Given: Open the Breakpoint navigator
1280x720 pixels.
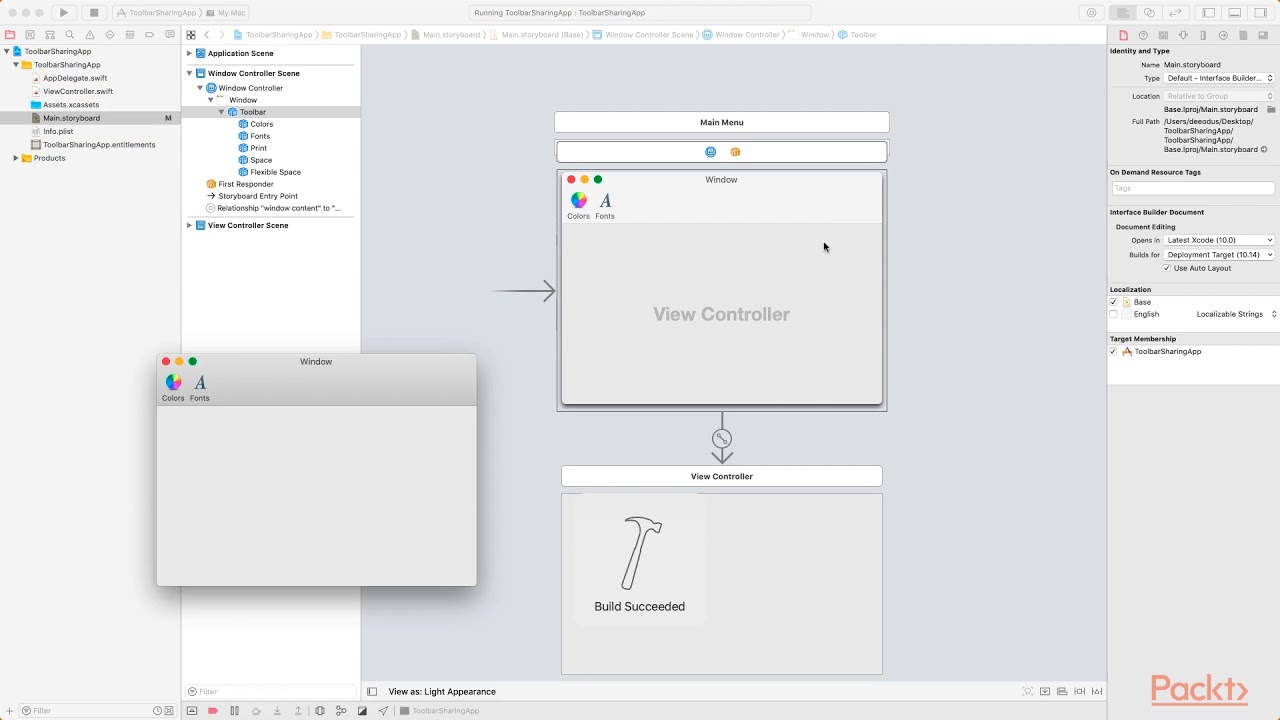Looking at the screenshot, I should click(150, 35).
